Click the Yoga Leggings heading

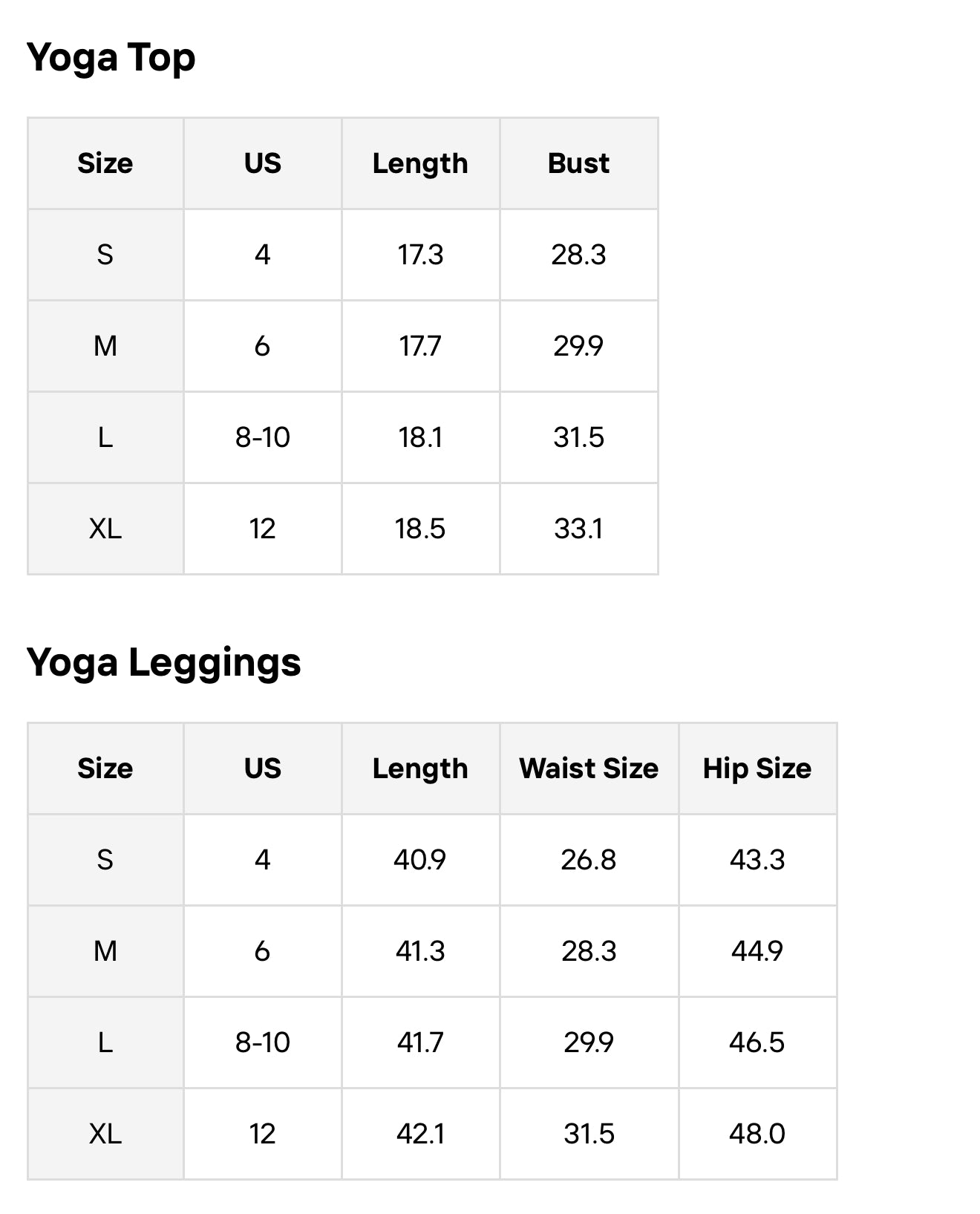click(163, 662)
